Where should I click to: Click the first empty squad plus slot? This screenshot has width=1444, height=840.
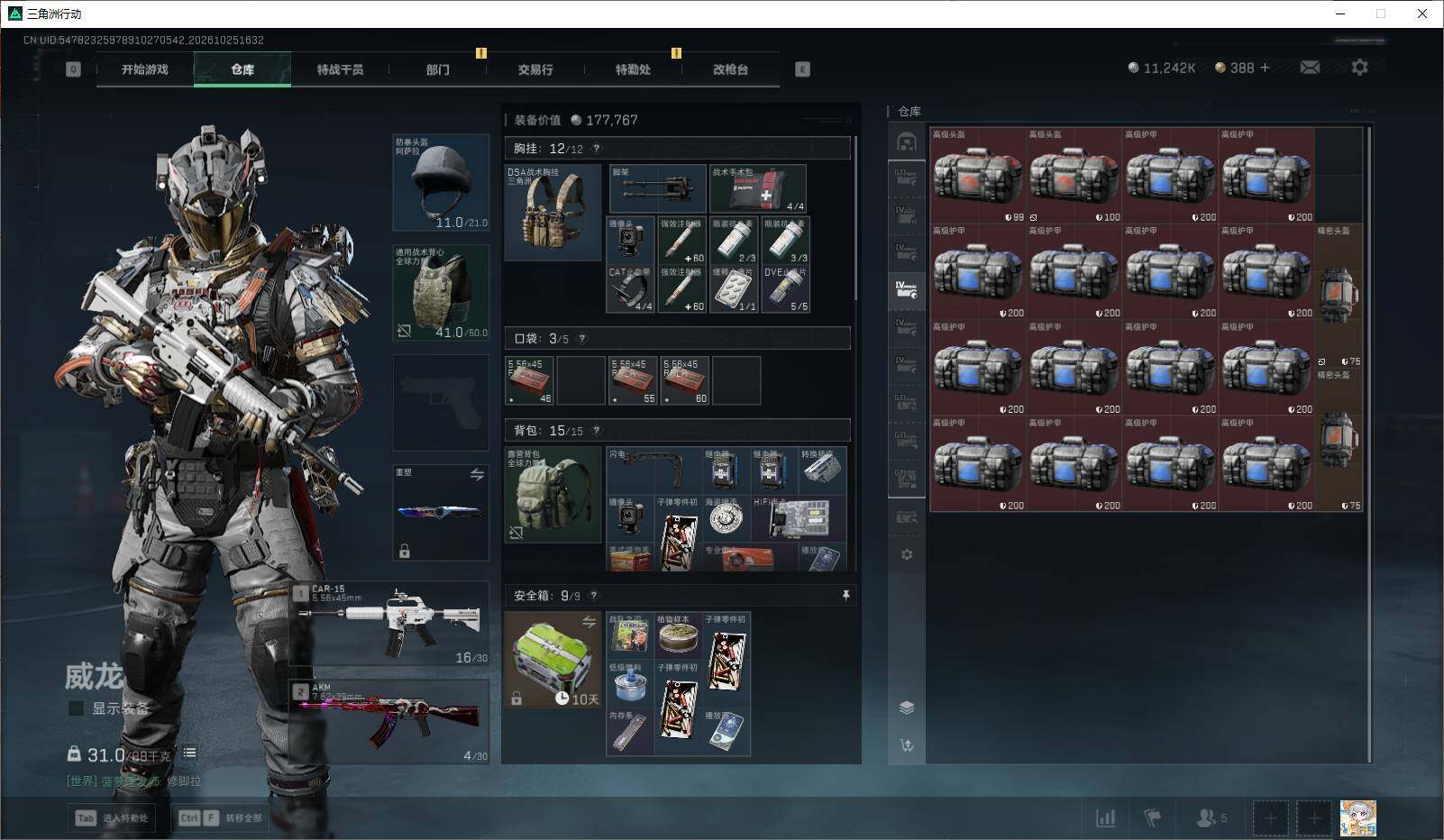pos(1270,818)
